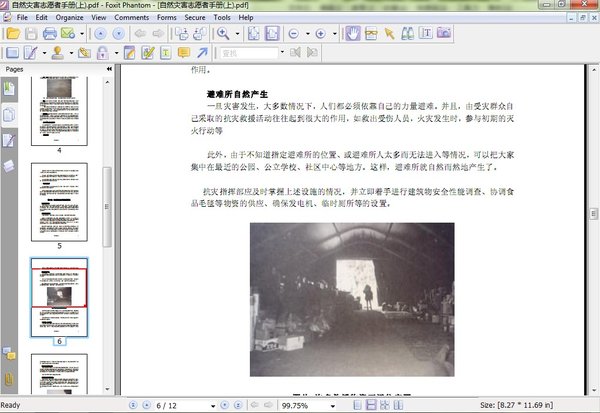The image size is (600, 413).
Task: Select the arrow Select Annotation tool
Action: pos(389,34)
